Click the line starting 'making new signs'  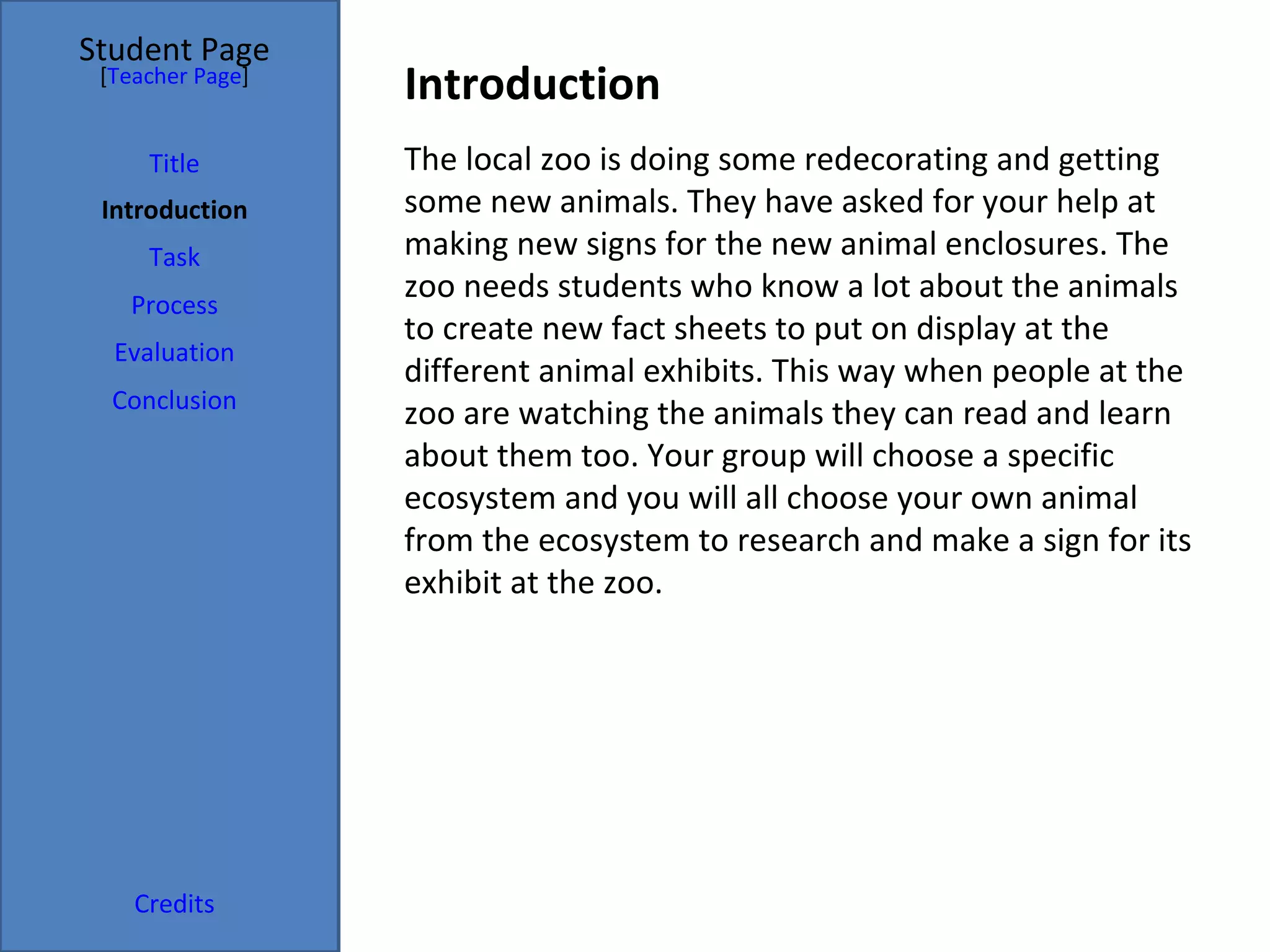[786, 244]
